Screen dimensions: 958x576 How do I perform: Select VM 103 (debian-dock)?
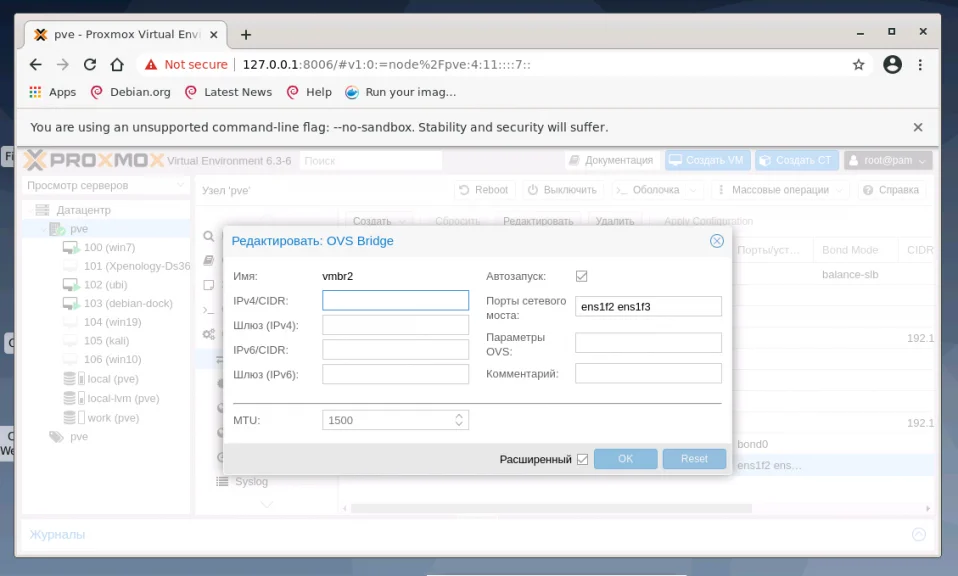click(128, 304)
